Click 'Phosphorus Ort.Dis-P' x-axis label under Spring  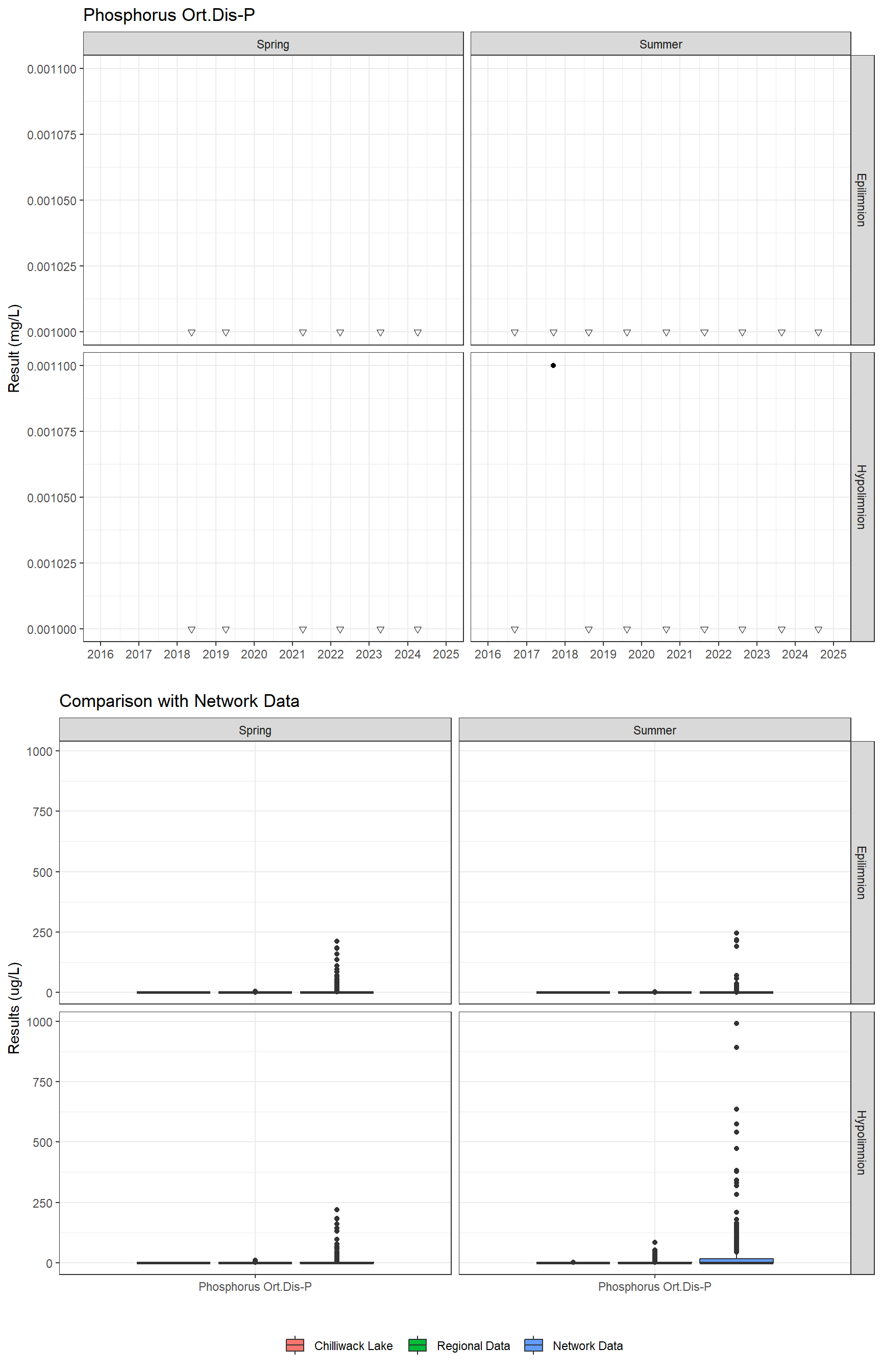(255, 1287)
